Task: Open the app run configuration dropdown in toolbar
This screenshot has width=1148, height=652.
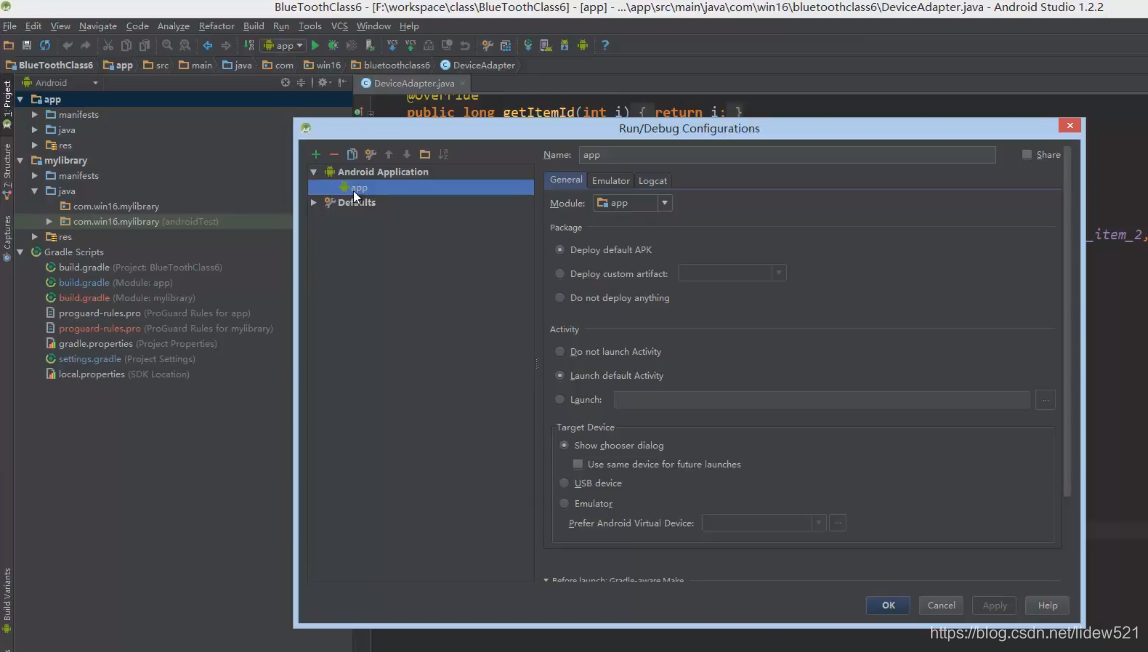Action: pyautogui.click(x=283, y=45)
